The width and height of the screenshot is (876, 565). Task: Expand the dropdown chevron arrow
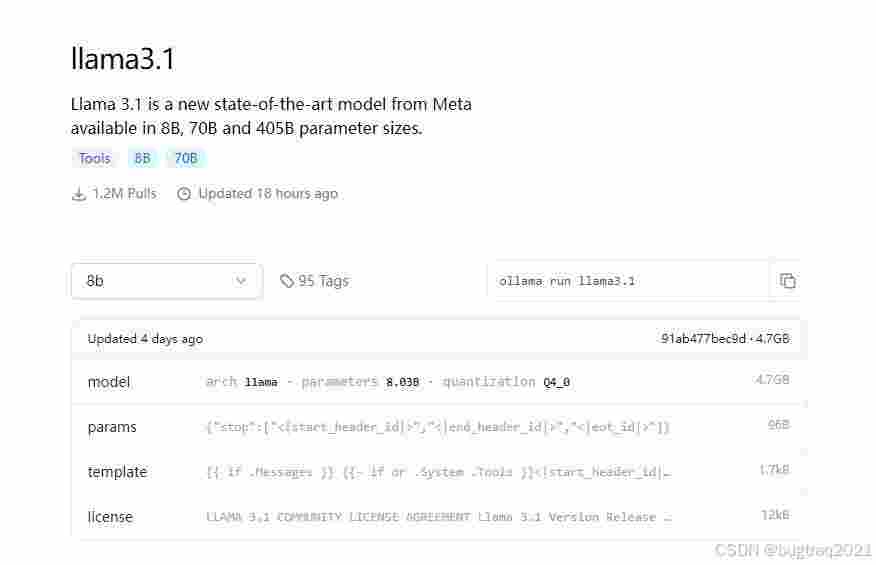point(241,281)
